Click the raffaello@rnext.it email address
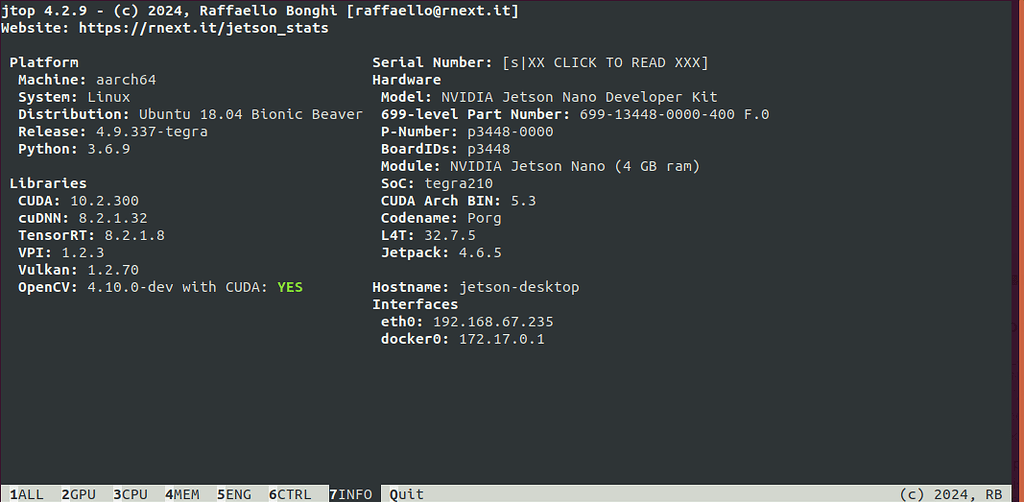The width and height of the screenshot is (1024, 502). pyautogui.click(x=433, y=11)
